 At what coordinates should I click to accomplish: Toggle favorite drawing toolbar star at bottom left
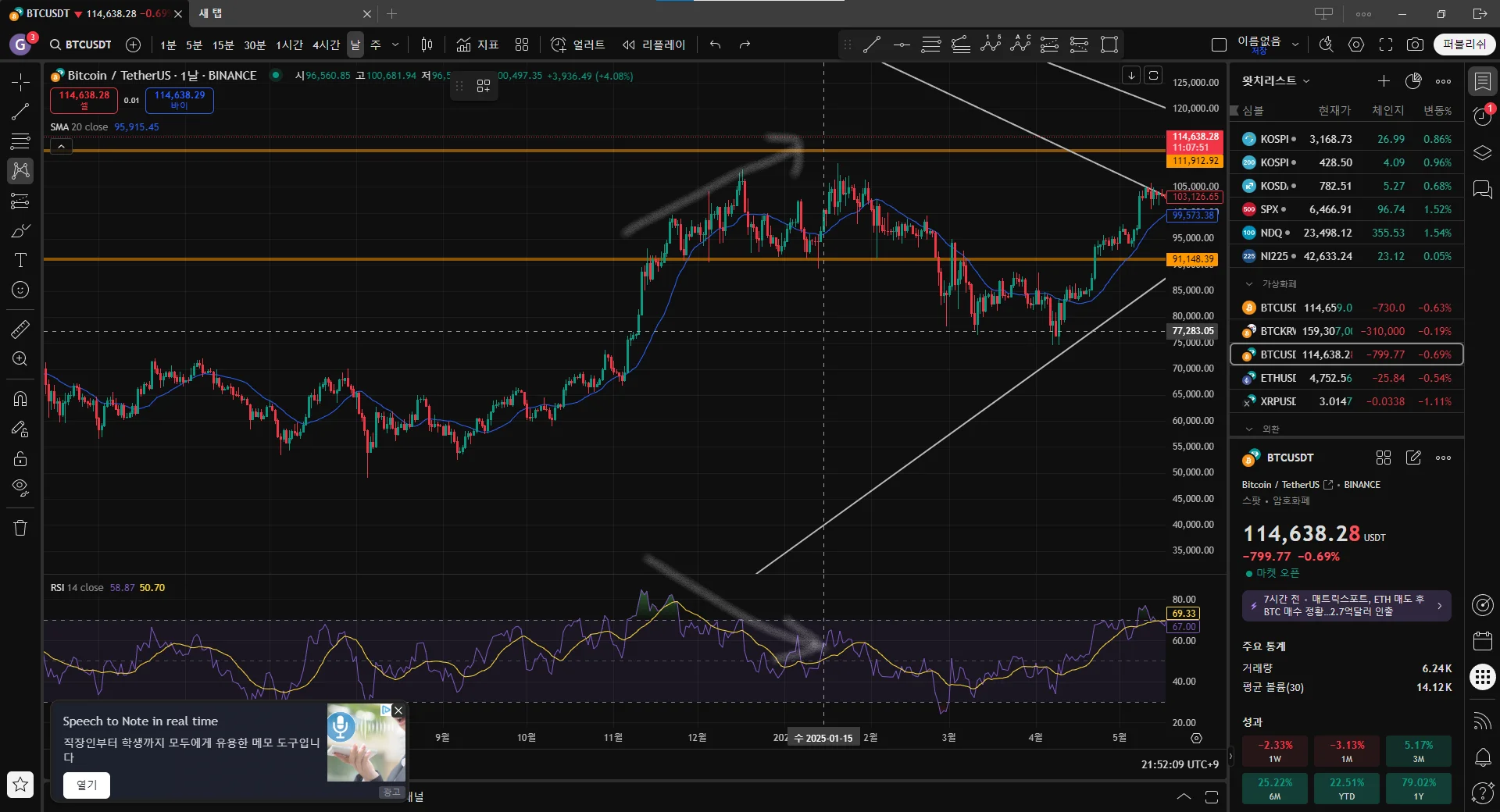[x=20, y=785]
